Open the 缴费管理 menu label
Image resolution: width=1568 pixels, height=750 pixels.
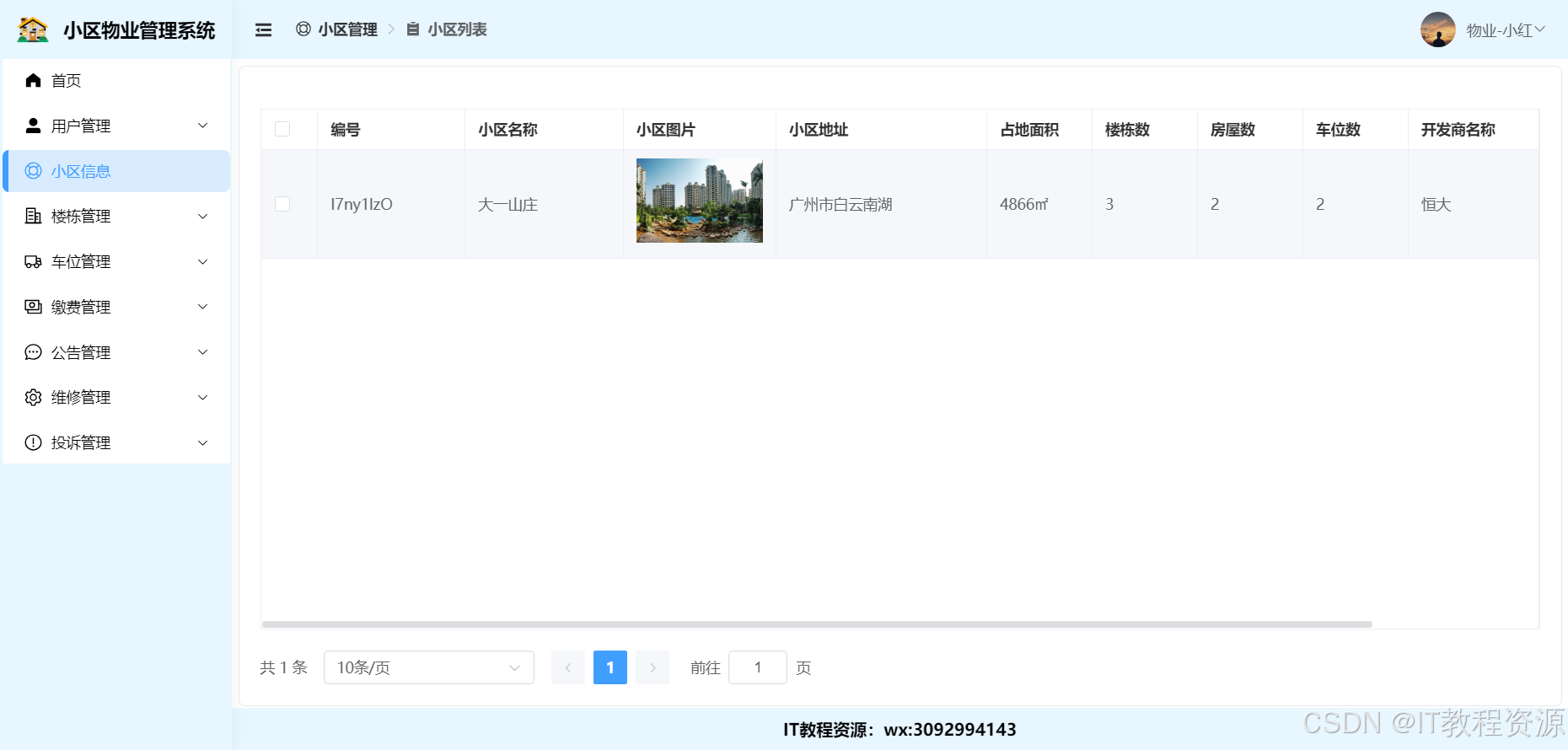coord(81,307)
